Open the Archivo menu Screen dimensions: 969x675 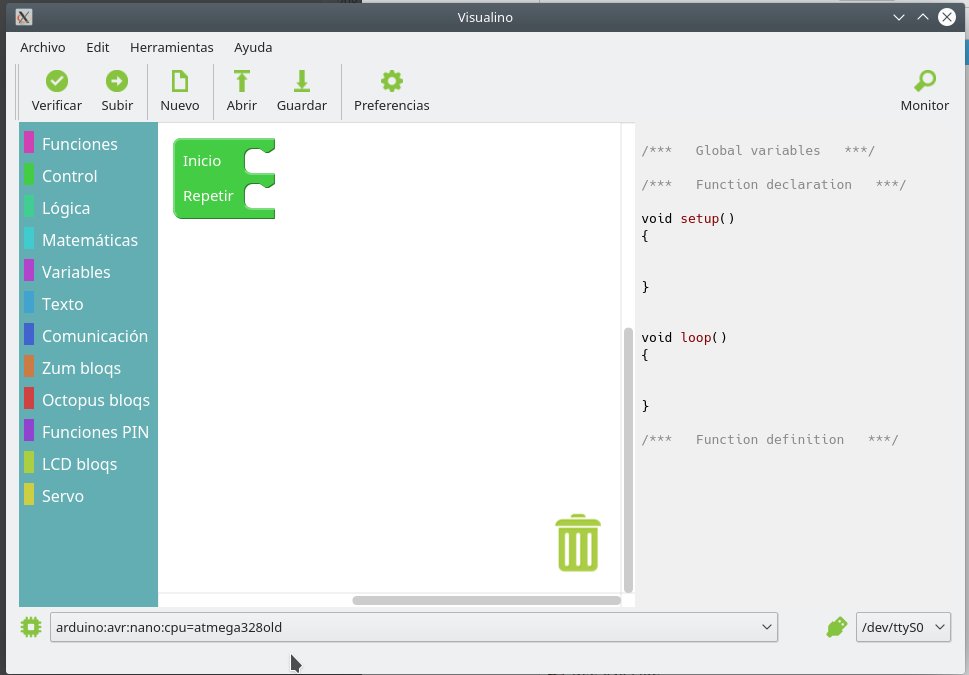(42, 47)
